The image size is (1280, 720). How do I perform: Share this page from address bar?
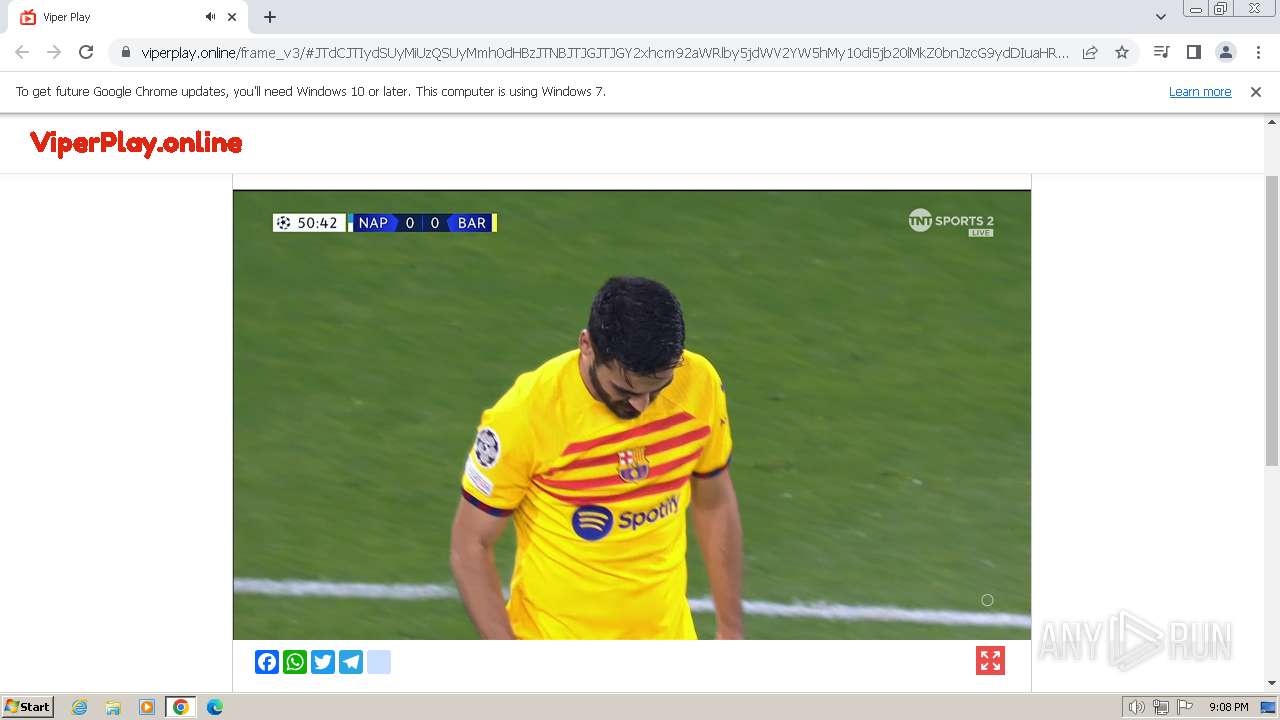click(1090, 52)
